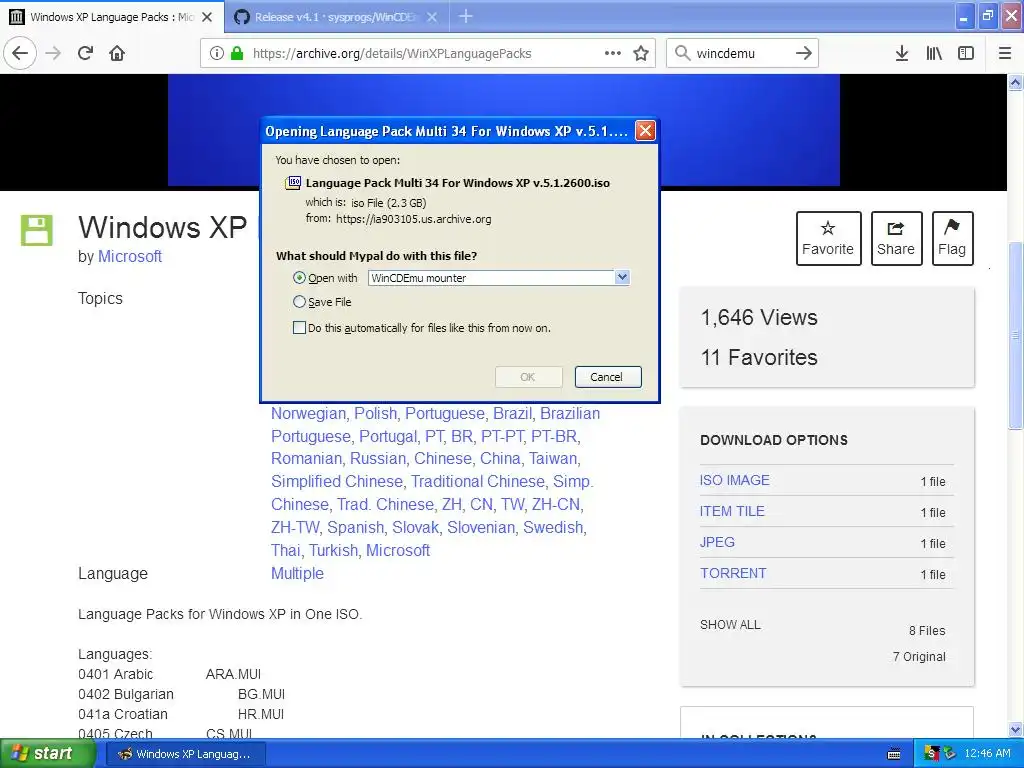Click the page scroll down arrow
Viewport: 1024px width, 768px height.
point(1016,729)
